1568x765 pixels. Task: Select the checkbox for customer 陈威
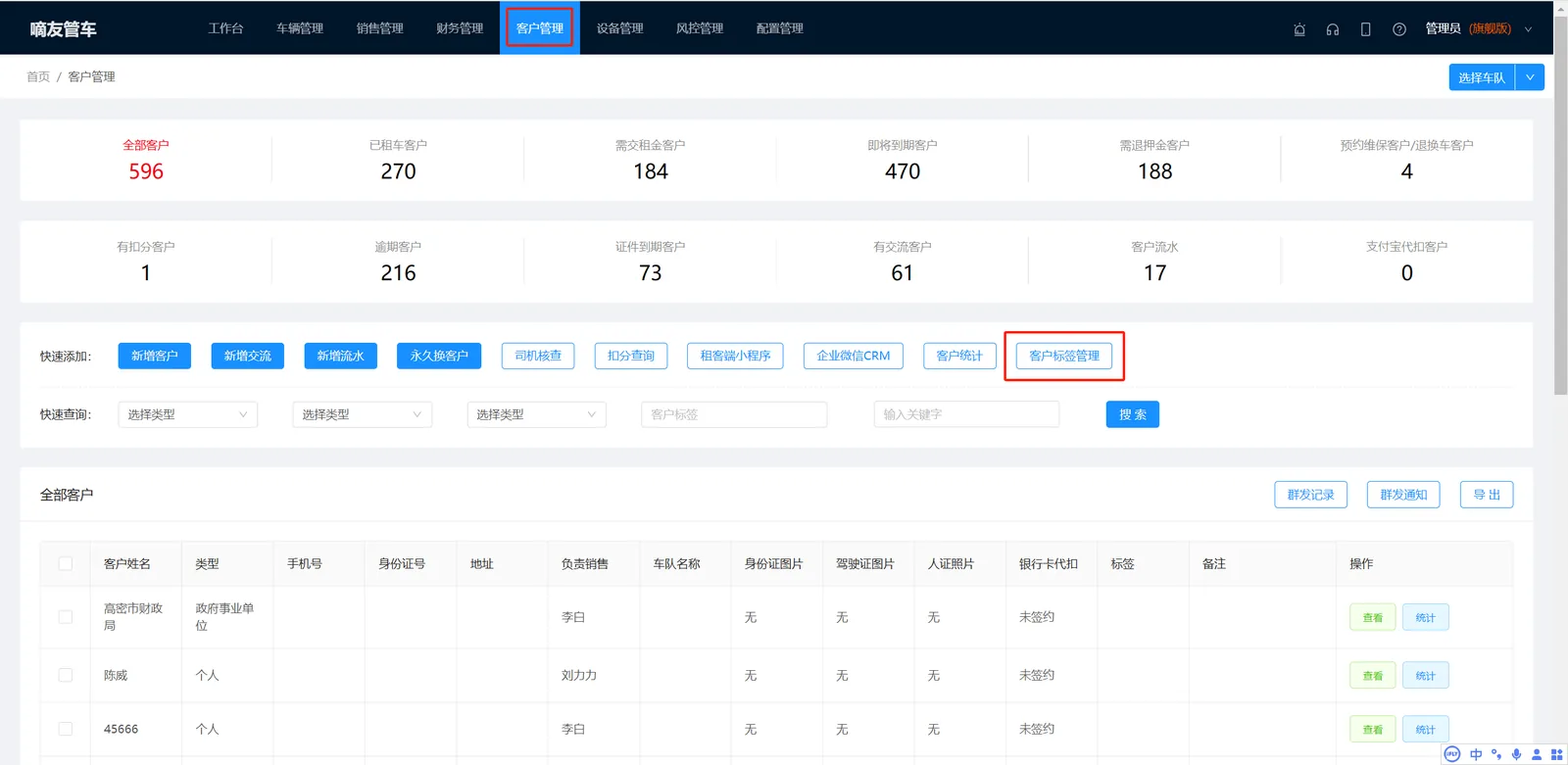[x=66, y=675]
